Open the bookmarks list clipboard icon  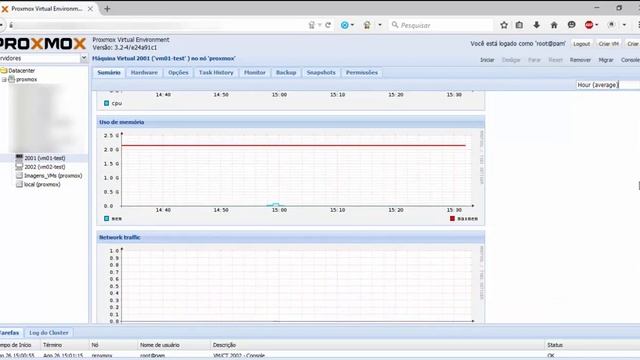(519, 25)
